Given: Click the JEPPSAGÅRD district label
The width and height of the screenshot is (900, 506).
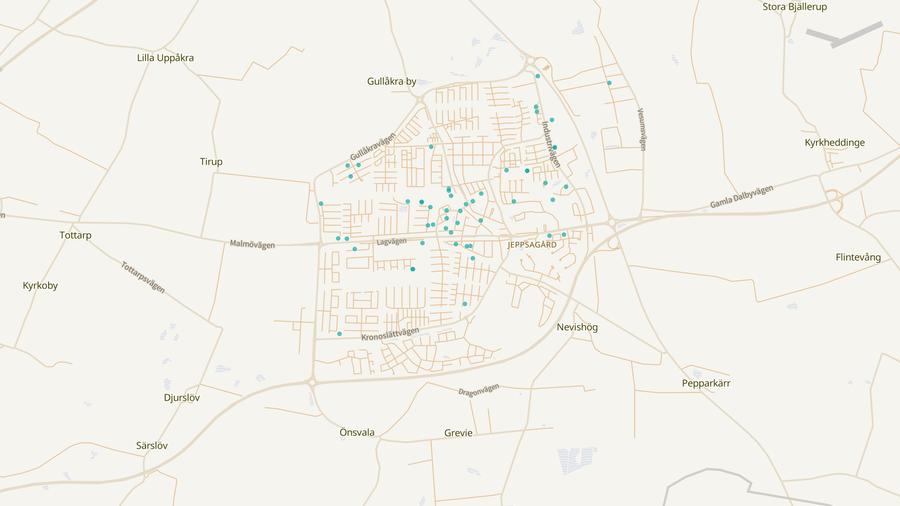Looking at the screenshot, I should tap(532, 245).
